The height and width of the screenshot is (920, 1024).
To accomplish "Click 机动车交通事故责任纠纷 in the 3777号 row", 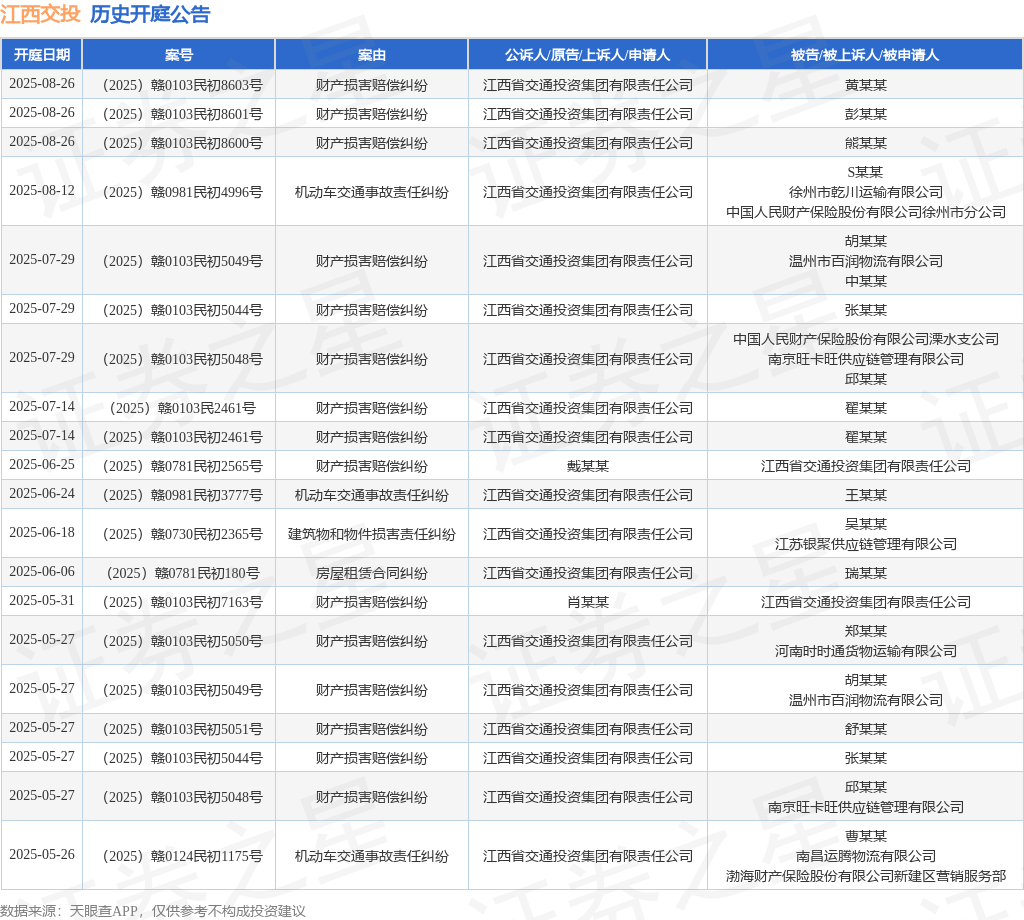I will coord(372,495).
